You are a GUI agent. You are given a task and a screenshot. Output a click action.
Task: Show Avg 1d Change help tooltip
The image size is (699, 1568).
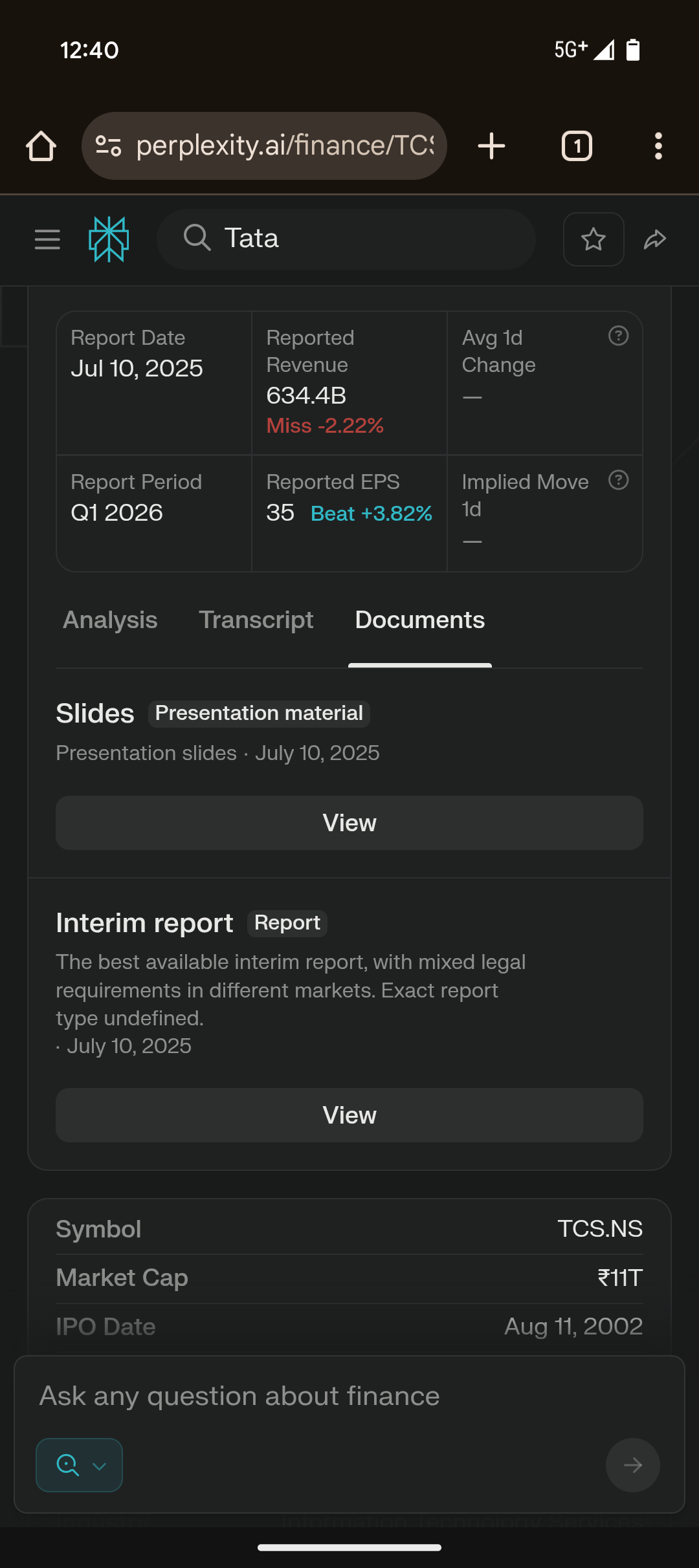click(x=618, y=336)
